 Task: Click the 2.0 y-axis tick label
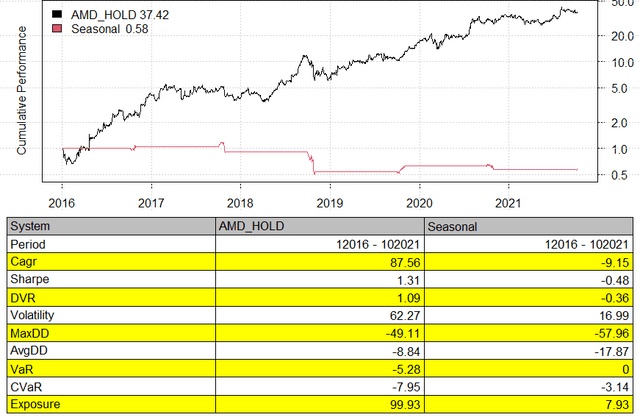[619, 123]
